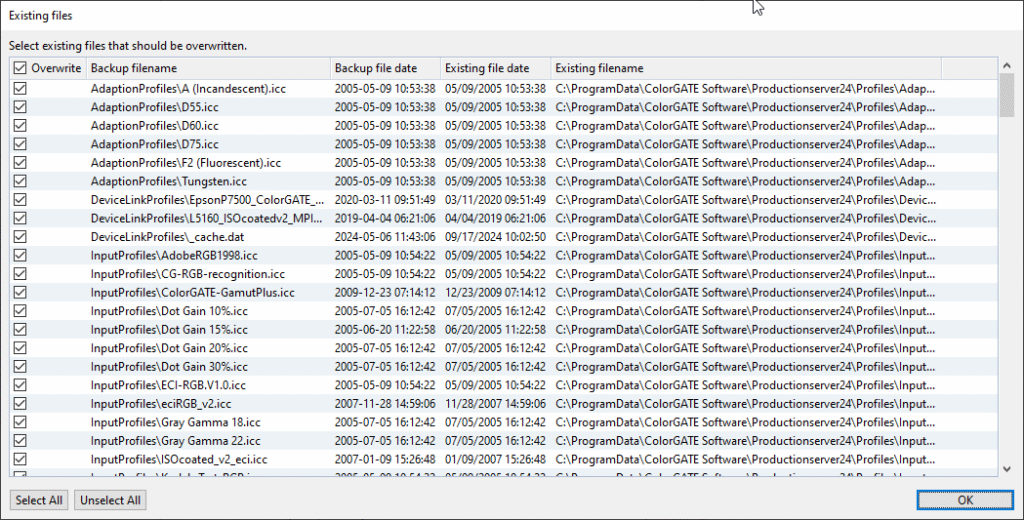1024x520 pixels.
Task: Disable overwrite for DeviceLinkProfiles\_cache.dat
Action: (x=20, y=237)
